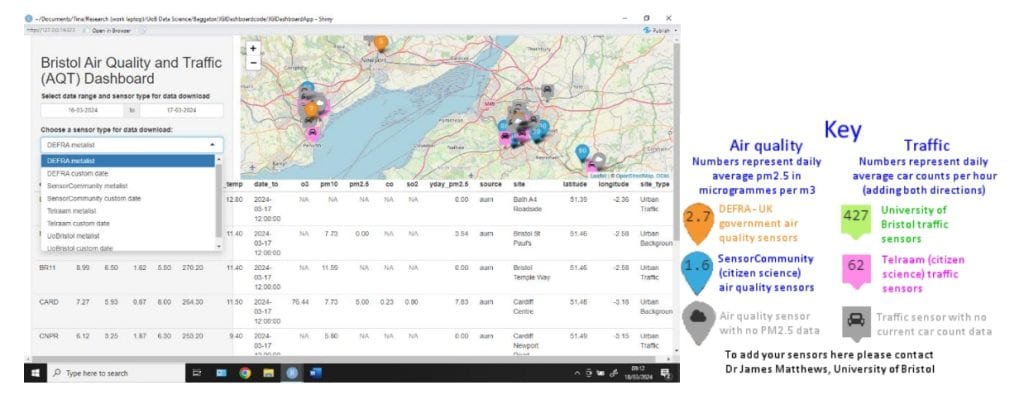
Task: Select the grey cloud marker near Bath
Action: pos(598,159)
